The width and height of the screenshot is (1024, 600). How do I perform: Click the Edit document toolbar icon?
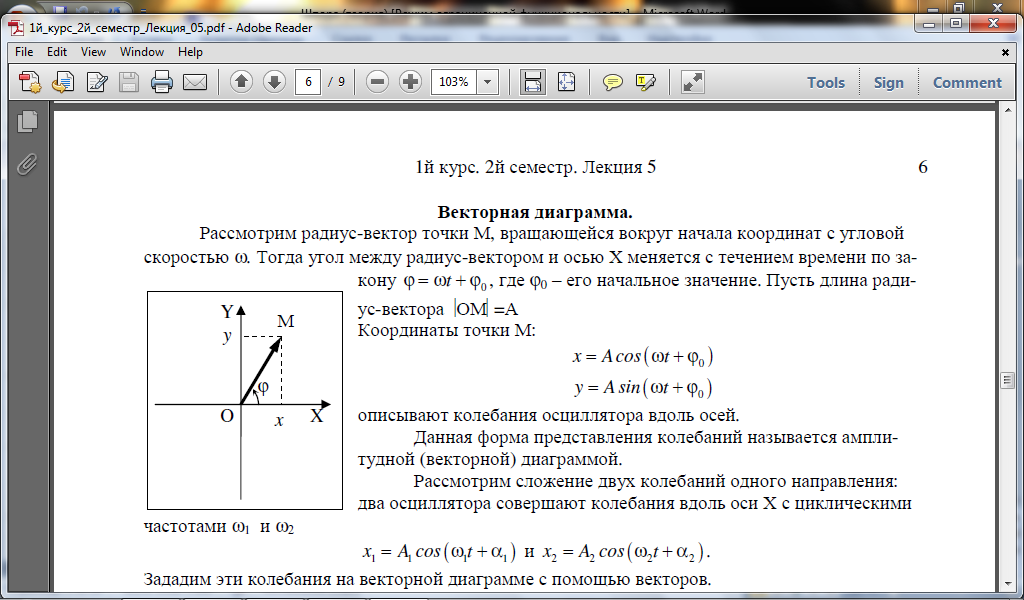[x=97, y=82]
